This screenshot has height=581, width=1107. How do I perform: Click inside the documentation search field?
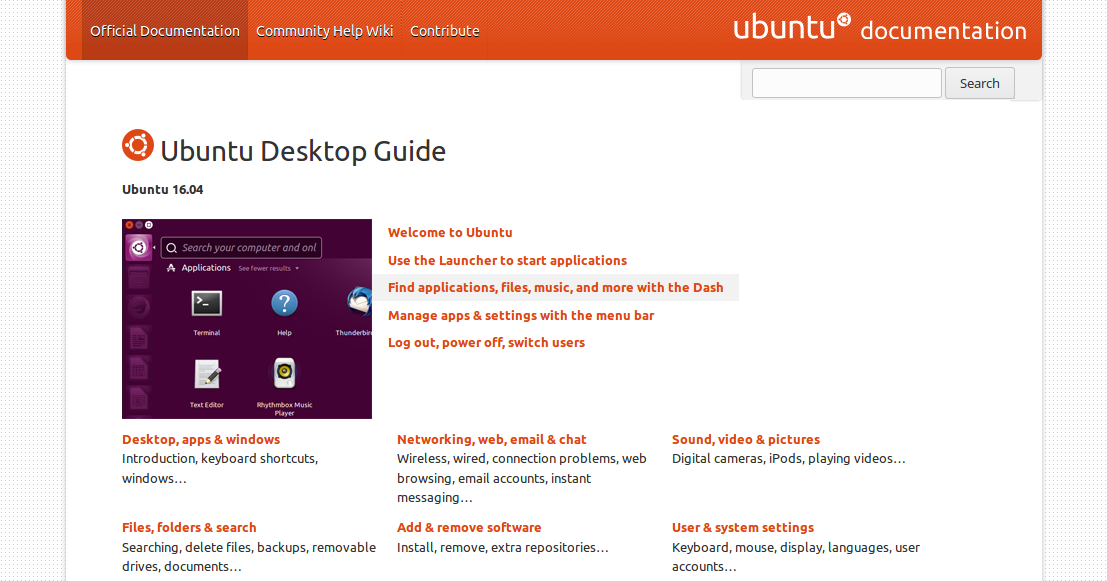point(846,83)
